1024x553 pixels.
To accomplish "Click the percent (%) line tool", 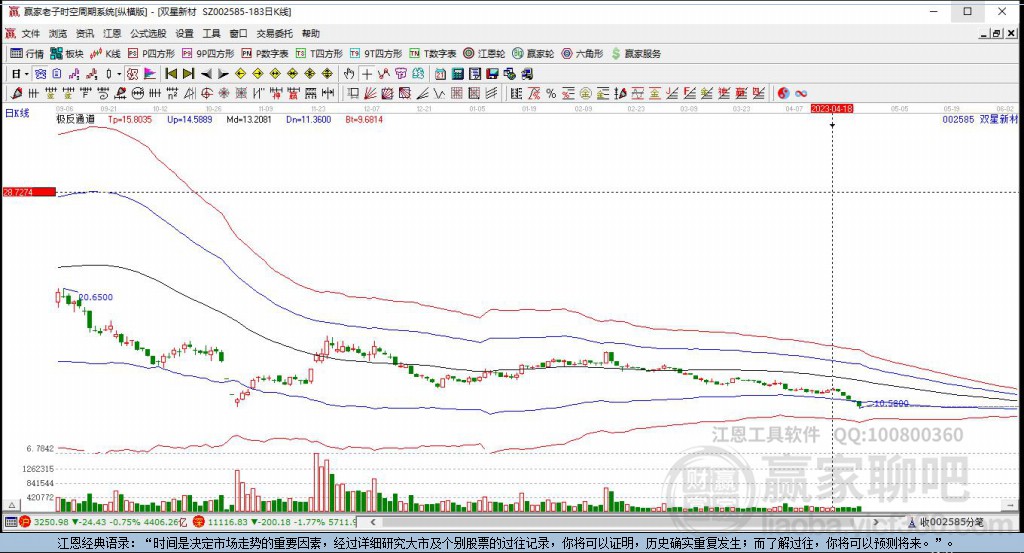I will tap(550, 93).
